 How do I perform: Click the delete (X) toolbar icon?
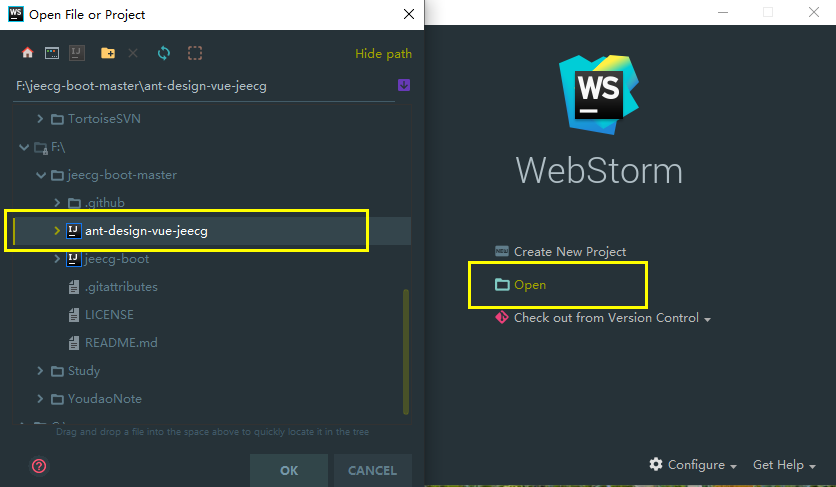pyautogui.click(x=133, y=53)
